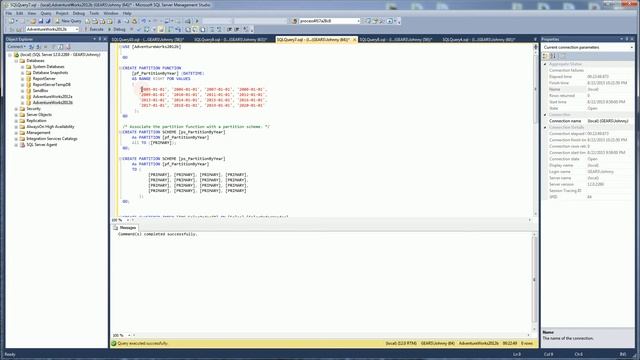Viewport: 640px width, 360px height.
Task: Select the Server Objects folder
Action: click(39, 115)
